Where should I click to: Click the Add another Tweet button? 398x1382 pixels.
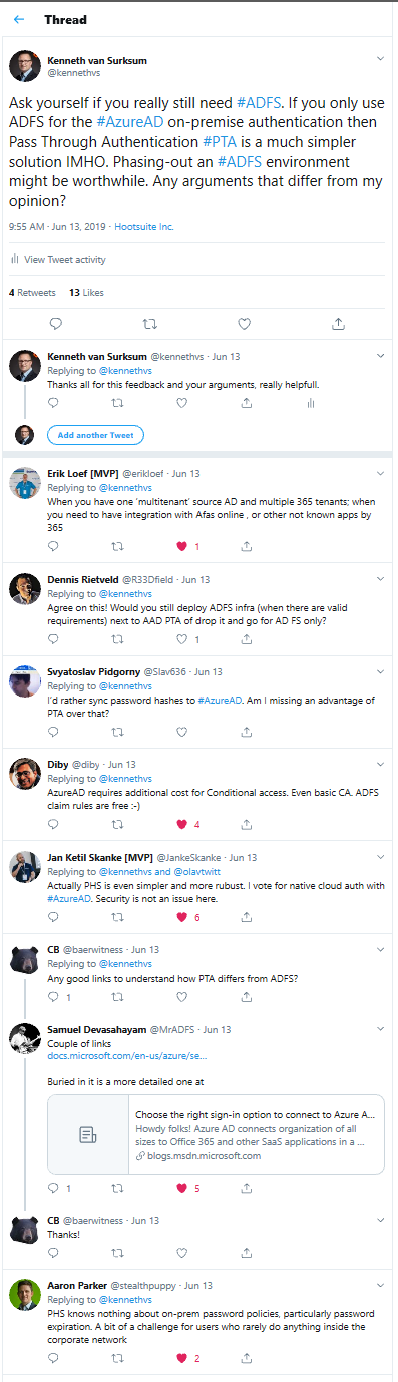click(x=99, y=435)
